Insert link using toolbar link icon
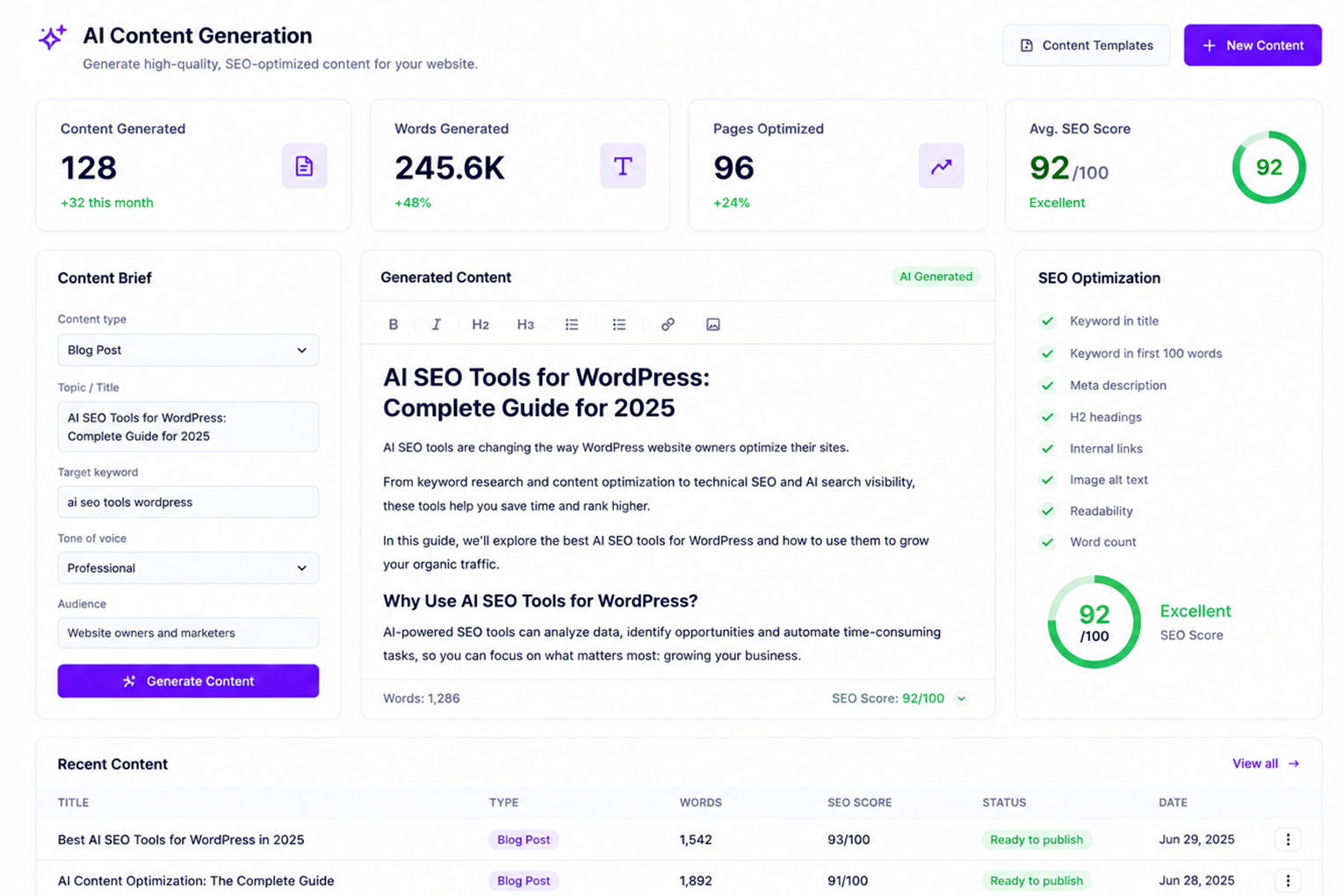1344x896 pixels. (668, 324)
